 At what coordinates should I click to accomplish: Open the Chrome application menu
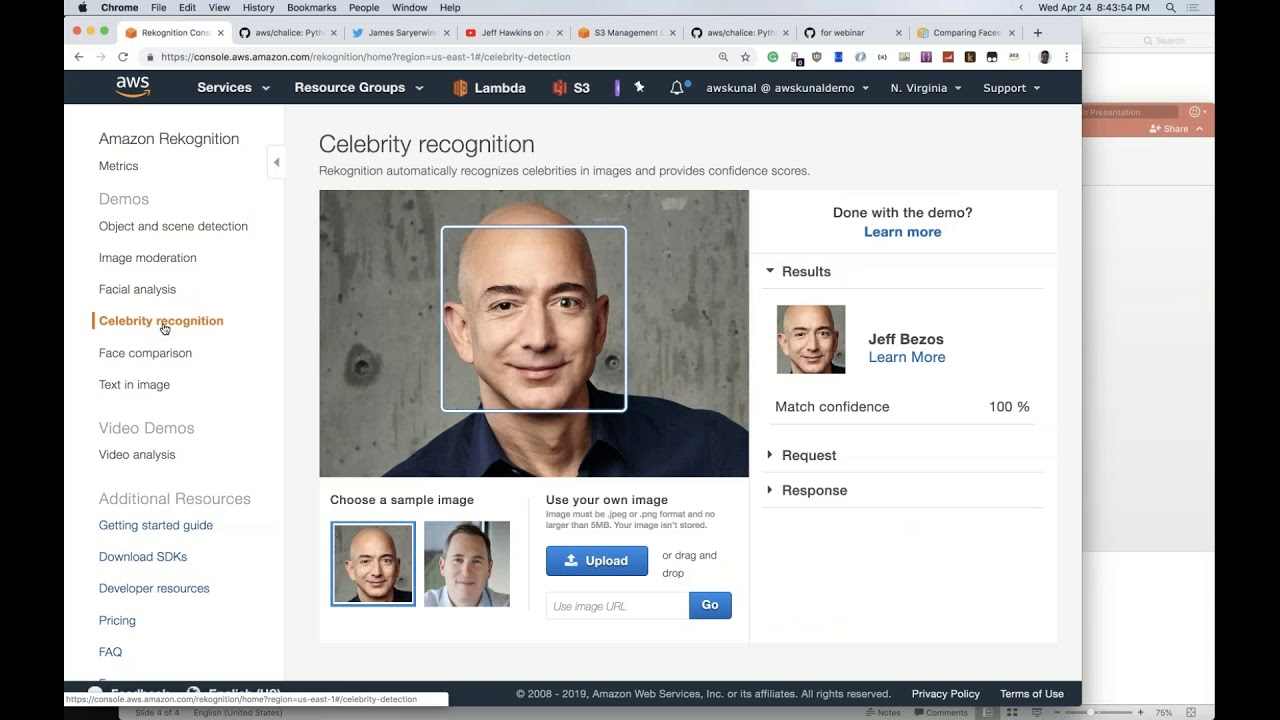(120, 8)
